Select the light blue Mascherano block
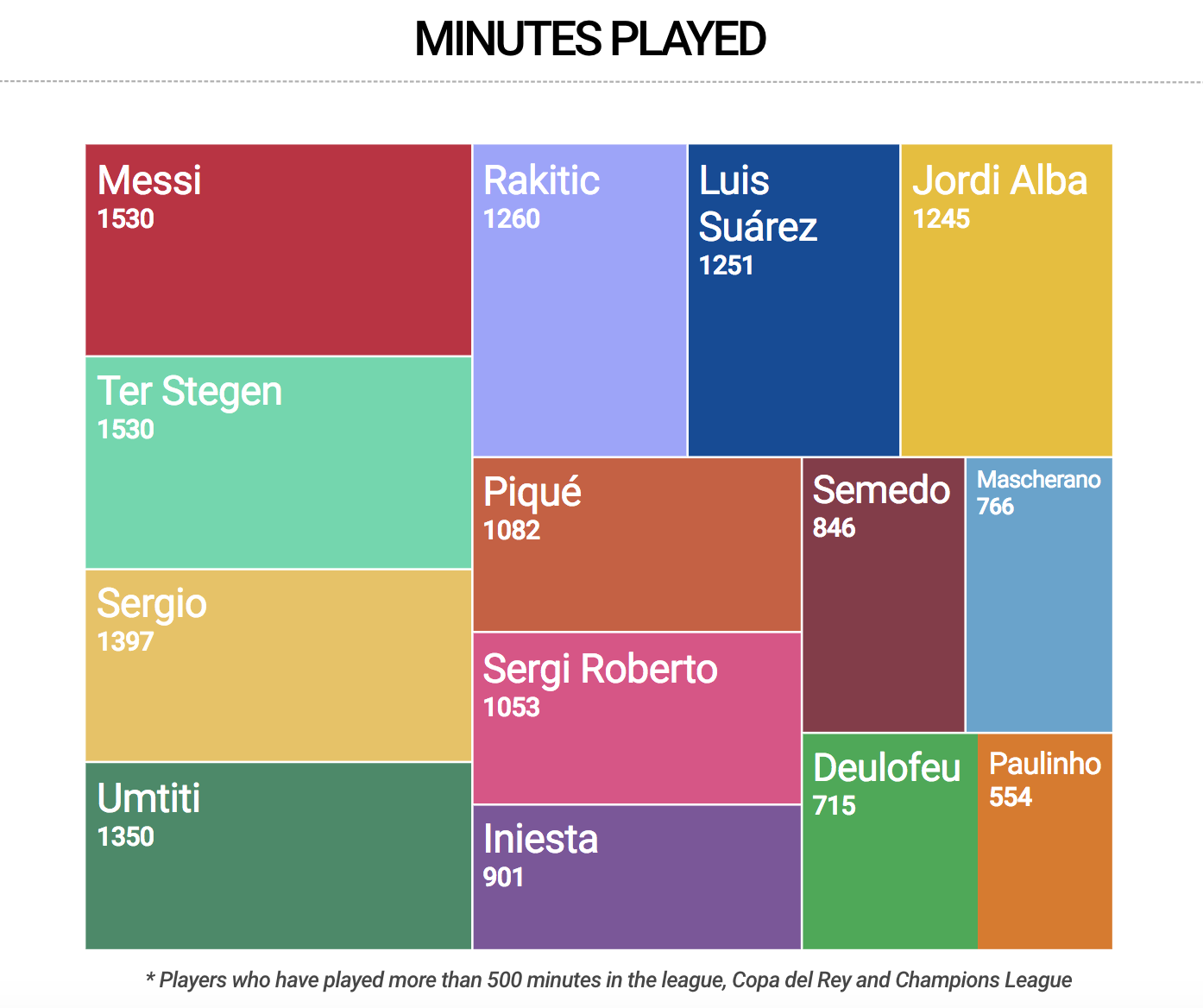Viewport: 1203px width, 1008px height. click(x=1039, y=595)
